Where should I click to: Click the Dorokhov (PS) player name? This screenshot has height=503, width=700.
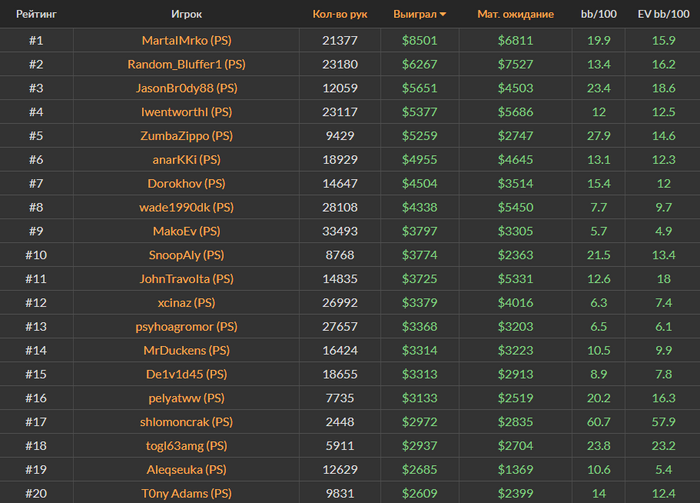(187, 183)
